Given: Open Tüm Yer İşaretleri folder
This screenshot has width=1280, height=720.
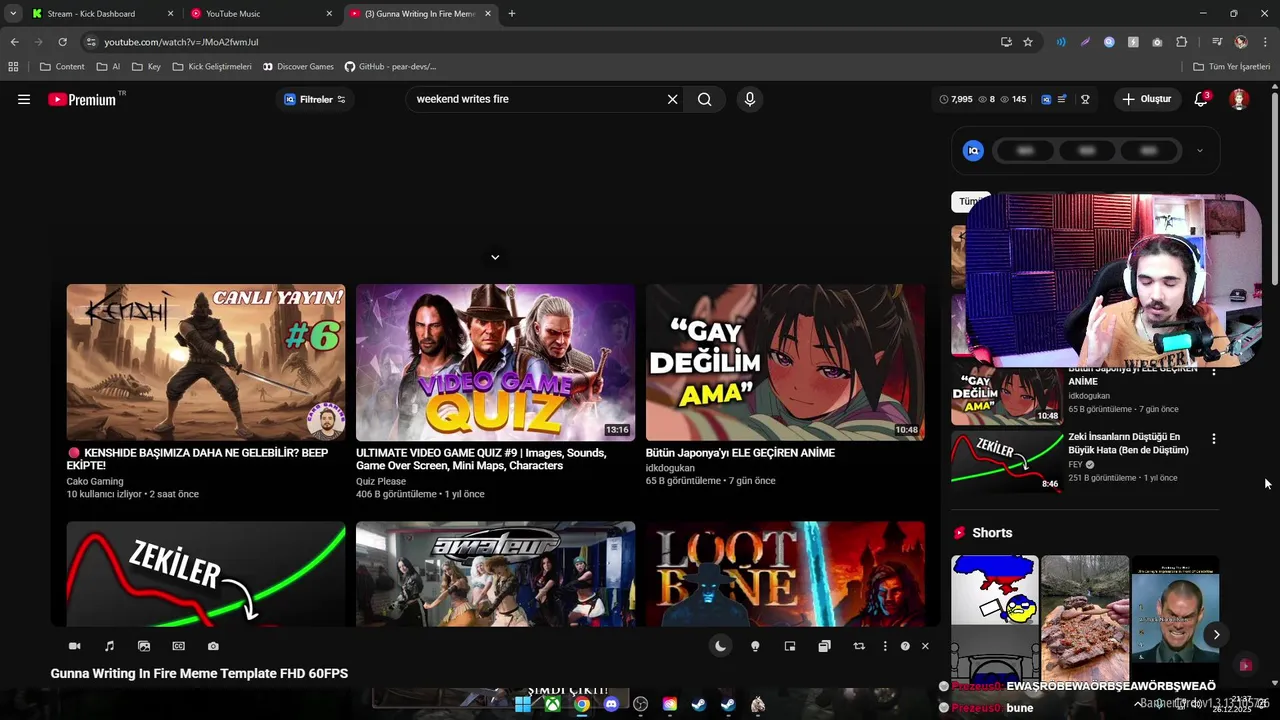Looking at the screenshot, I should tap(1232, 67).
